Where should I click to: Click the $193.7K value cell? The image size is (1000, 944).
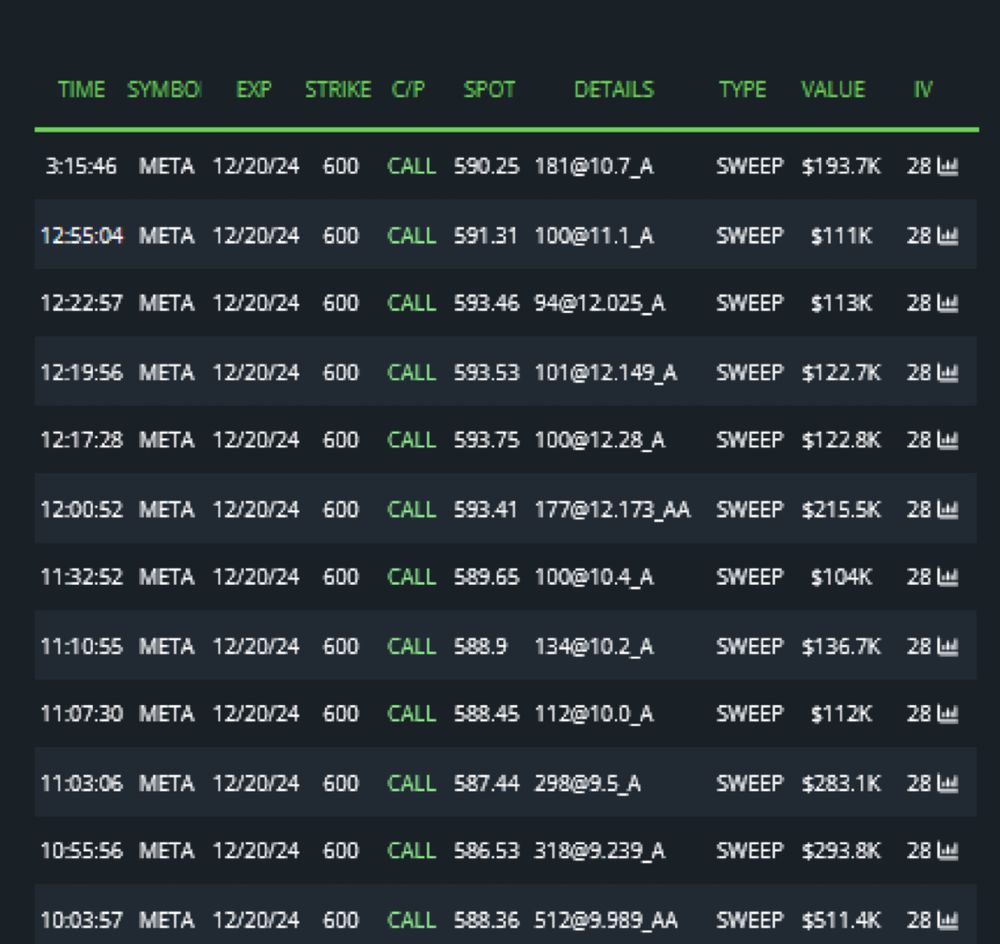(841, 166)
